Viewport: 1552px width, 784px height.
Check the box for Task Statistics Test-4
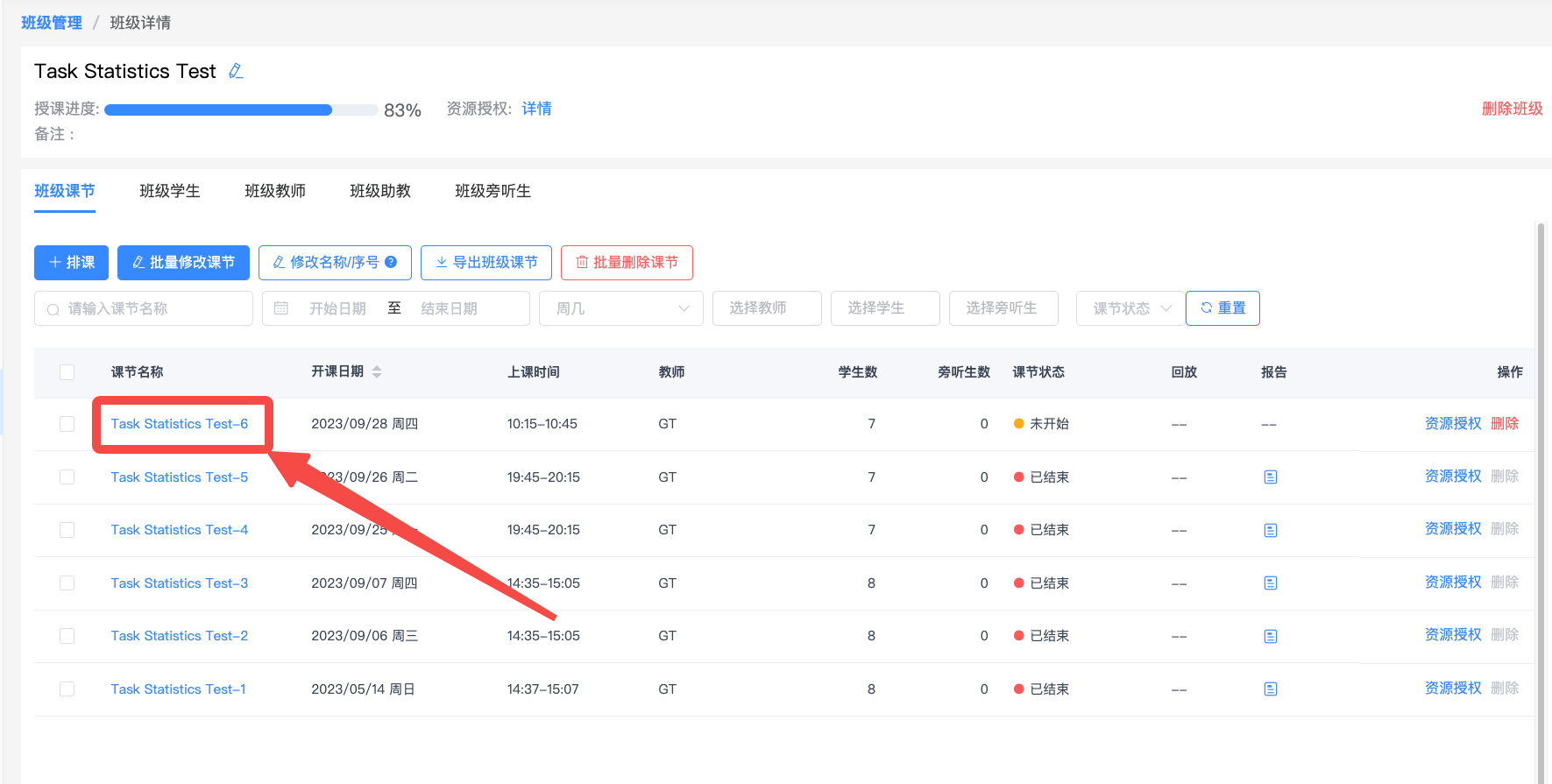67,530
